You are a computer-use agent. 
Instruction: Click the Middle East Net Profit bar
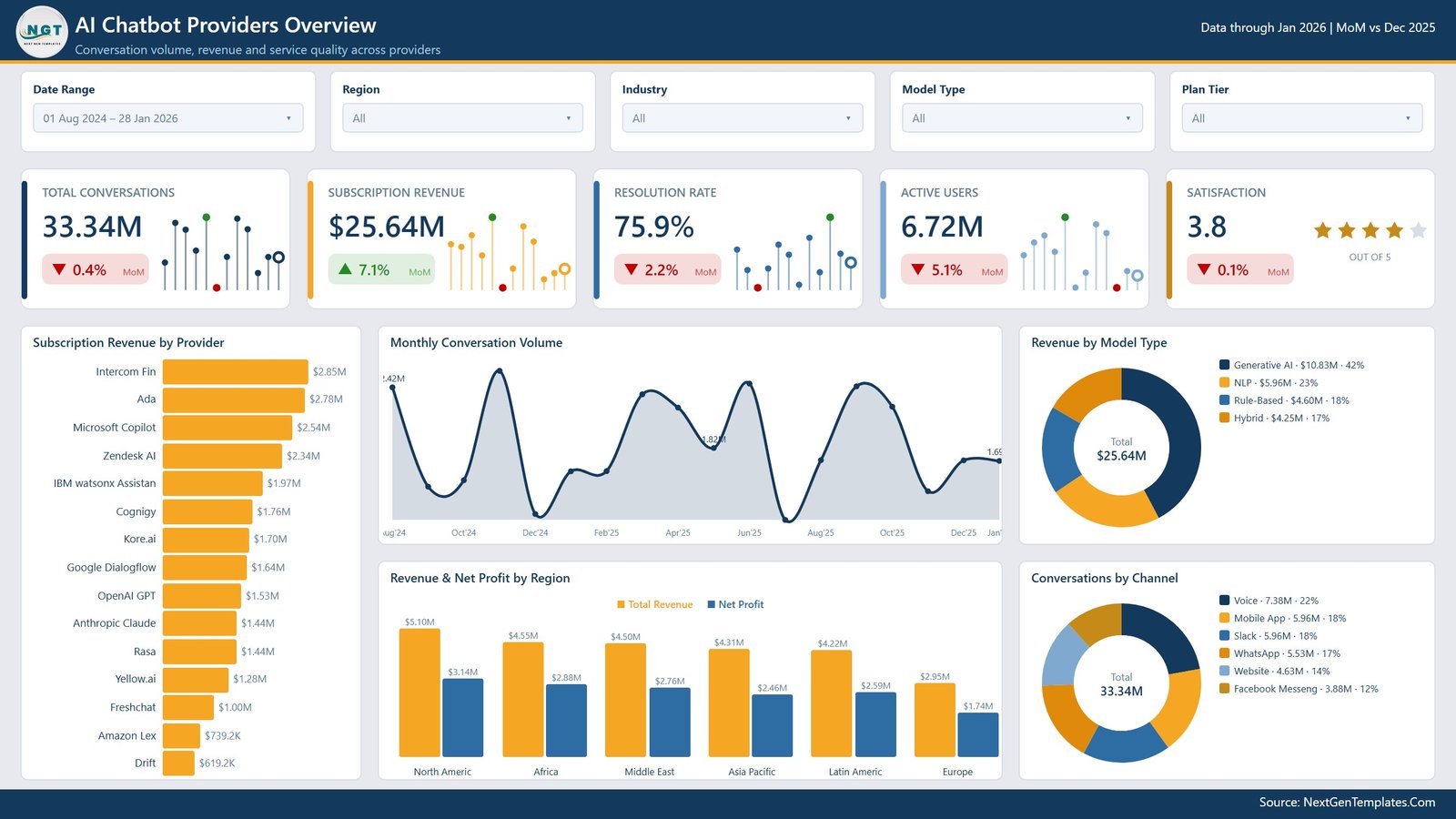coord(671,723)
